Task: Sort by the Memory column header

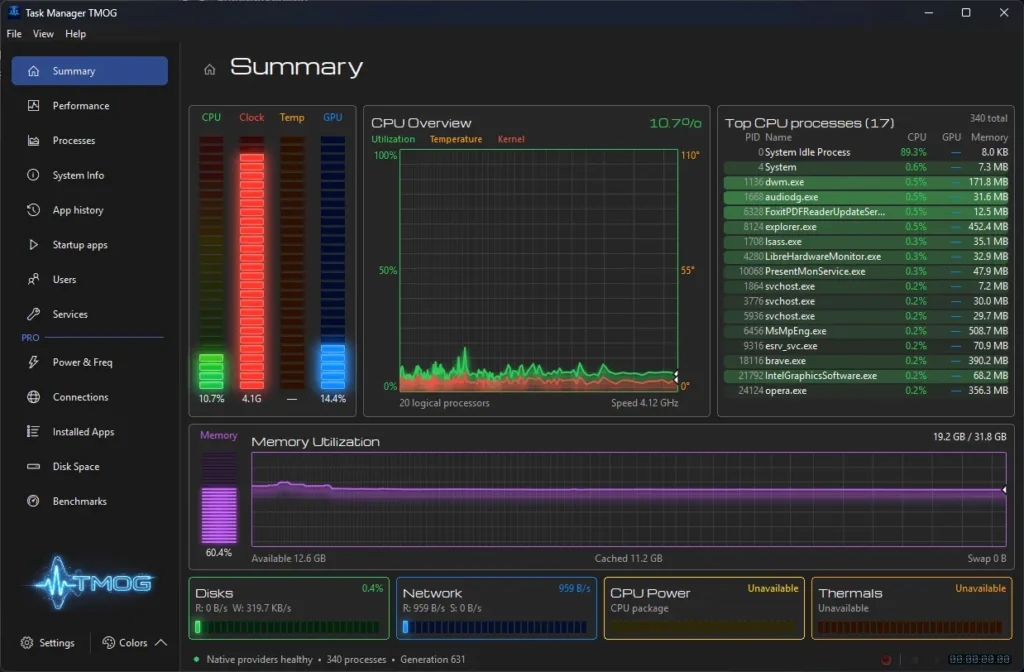Action: coord(989,137)
